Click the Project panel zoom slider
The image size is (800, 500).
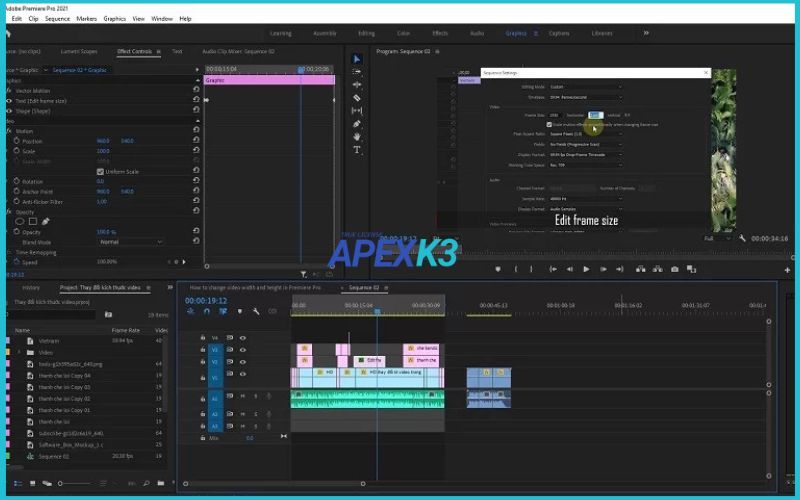coord(75,483)
